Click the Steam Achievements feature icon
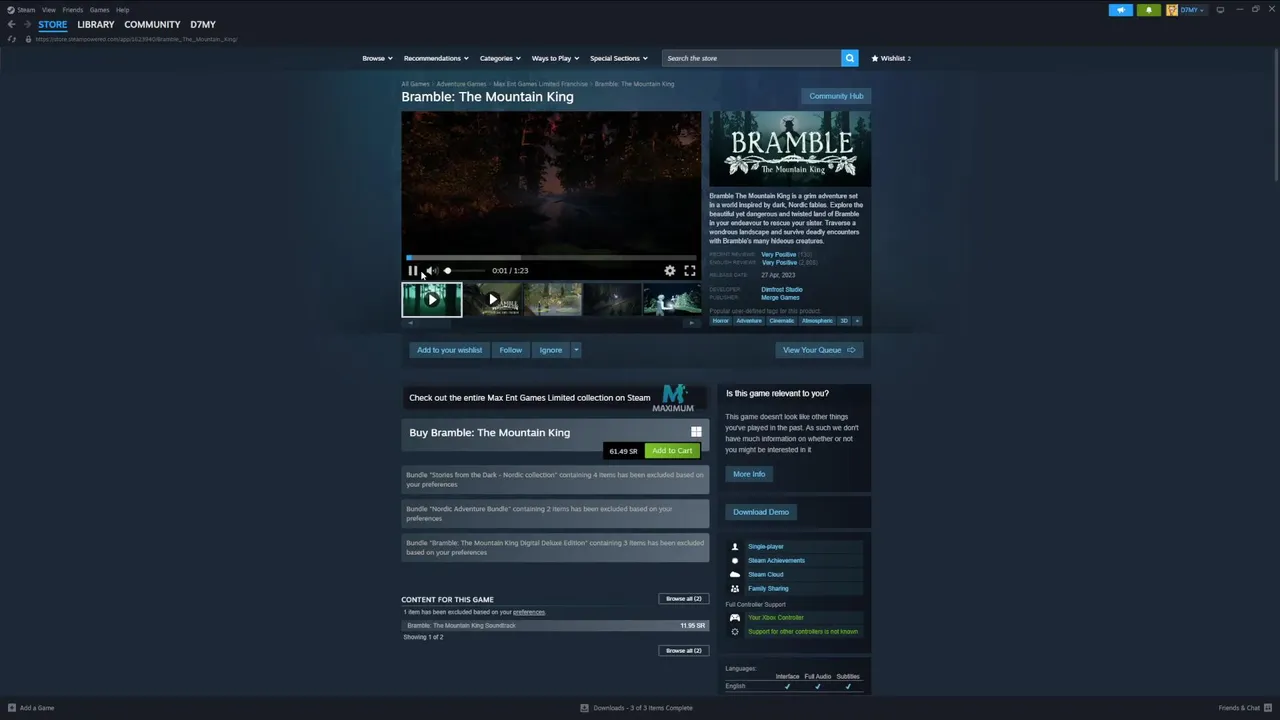 click(x=735, y=561)
